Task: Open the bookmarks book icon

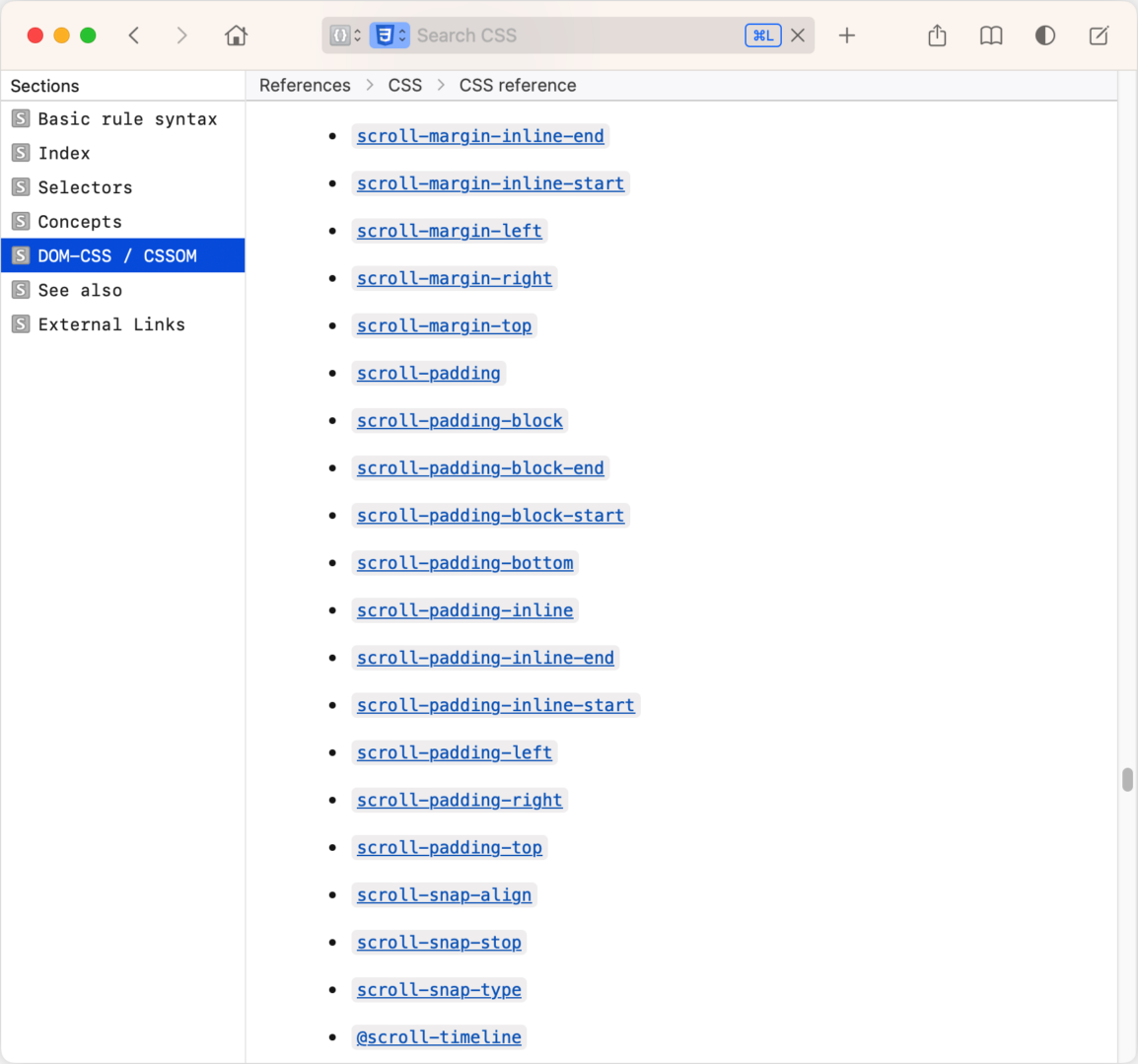Action: [x=991, y=35]
